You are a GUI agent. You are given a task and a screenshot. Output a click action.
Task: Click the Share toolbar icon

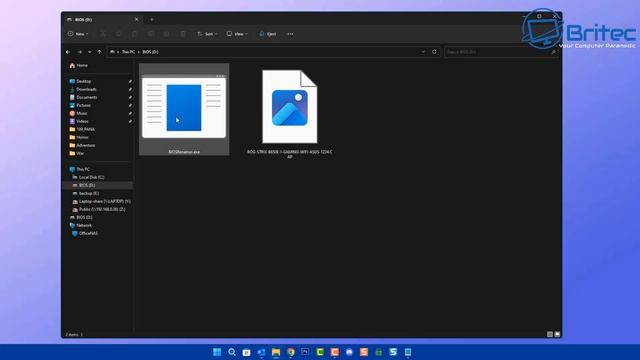coord(167,34)
